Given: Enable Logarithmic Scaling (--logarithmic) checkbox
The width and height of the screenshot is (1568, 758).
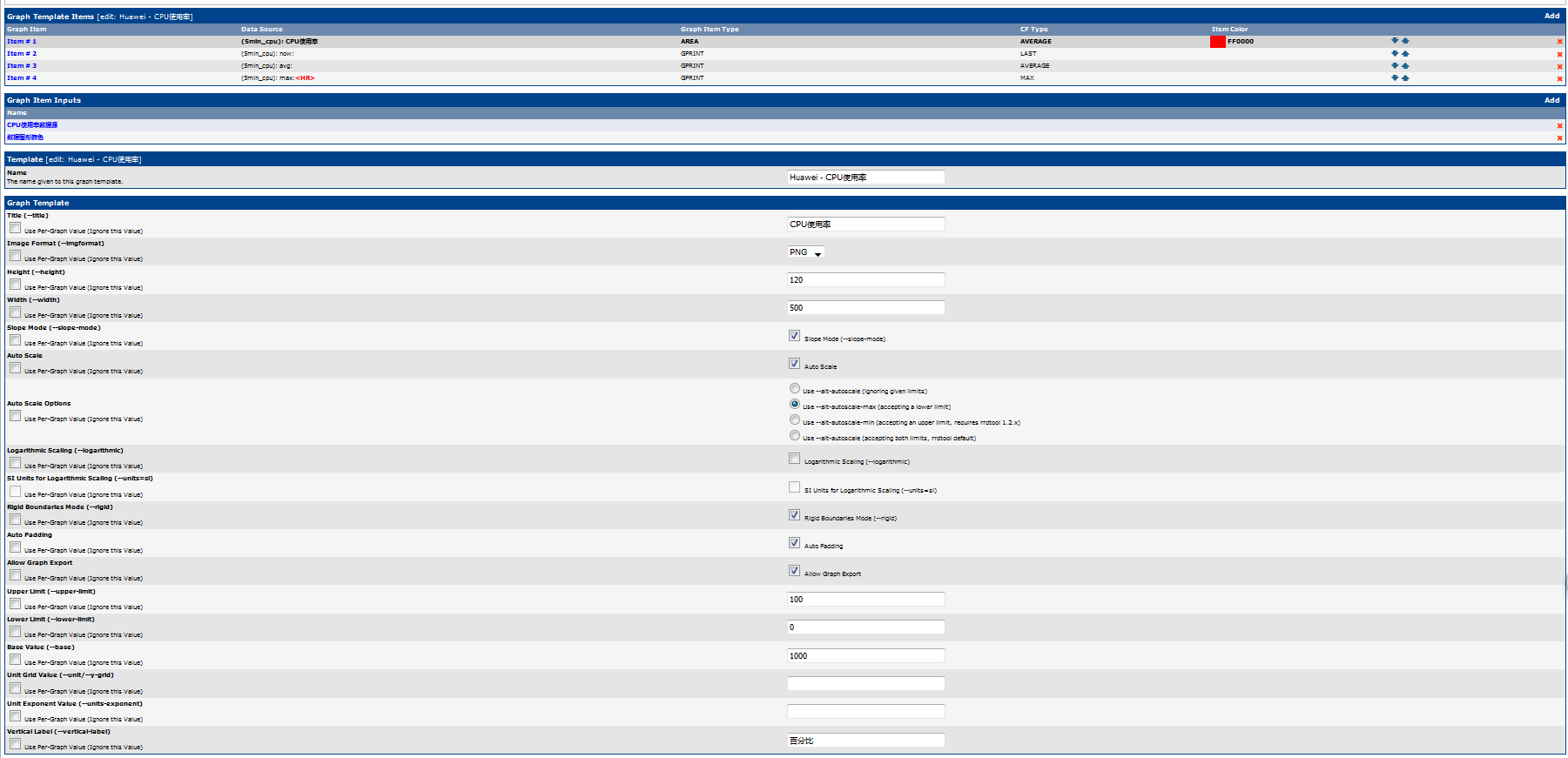Looking at the screenshot, I should [x=794, y=459].
